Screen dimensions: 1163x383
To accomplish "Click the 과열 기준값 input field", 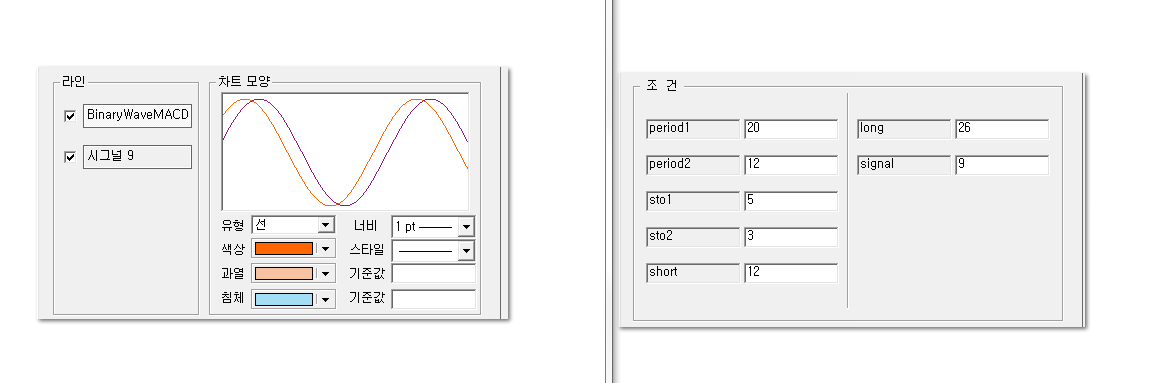I will click(x=433, y=274).
